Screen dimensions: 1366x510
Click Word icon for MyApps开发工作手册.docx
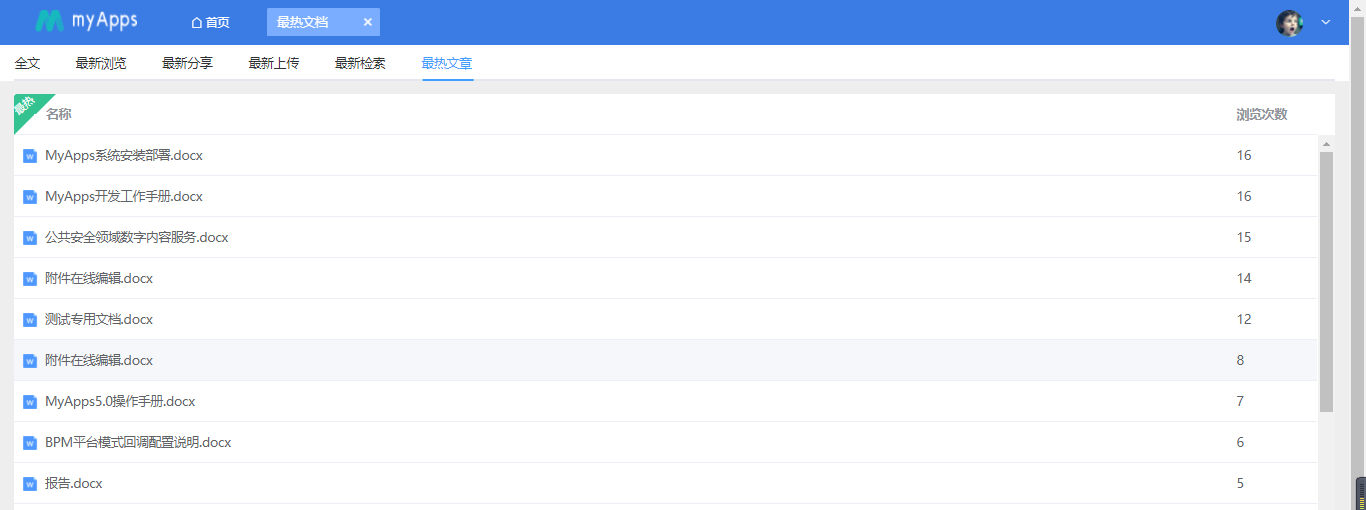(x=30, y=197)
